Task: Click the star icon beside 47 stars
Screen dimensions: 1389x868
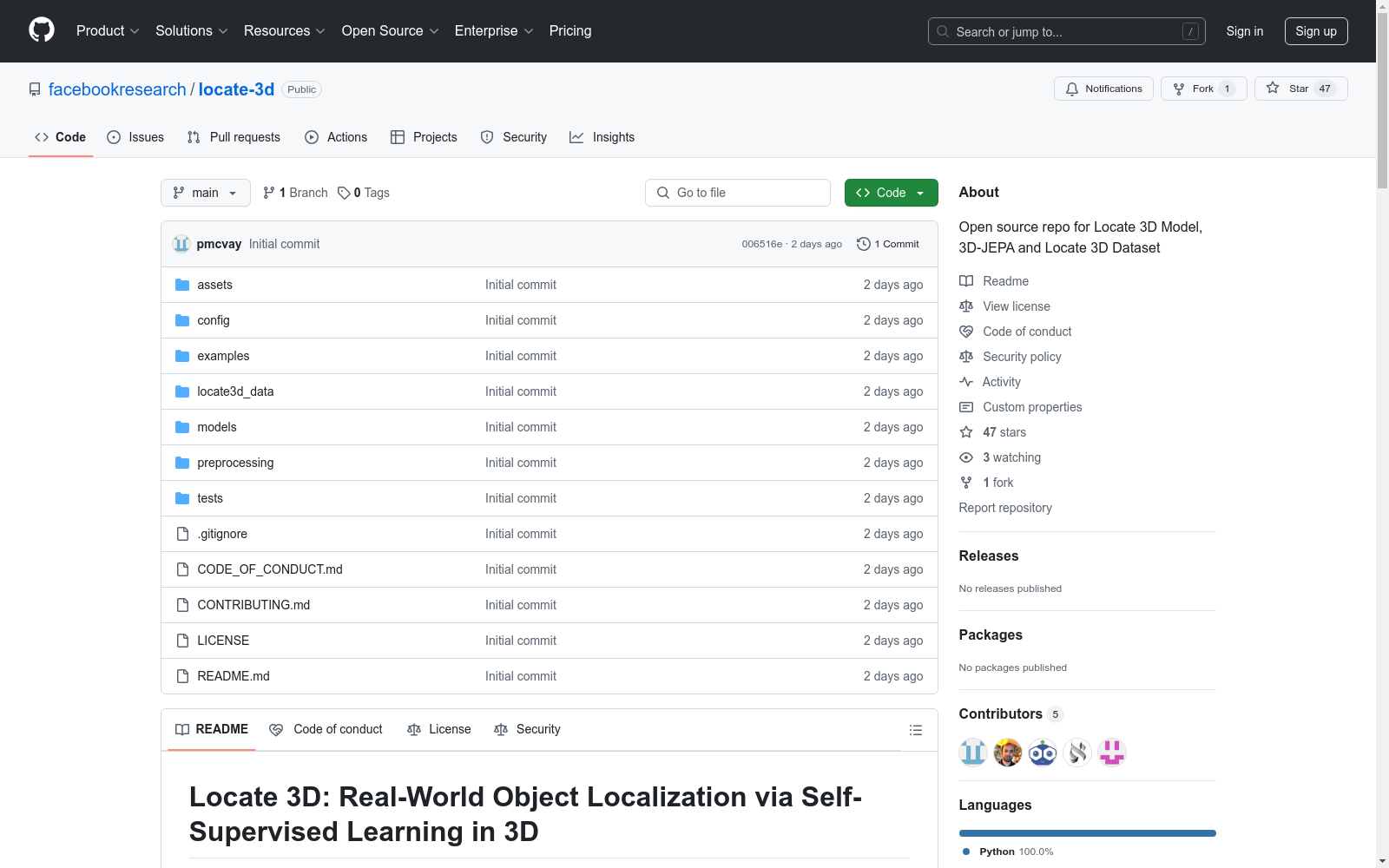Action: point(966,432)
